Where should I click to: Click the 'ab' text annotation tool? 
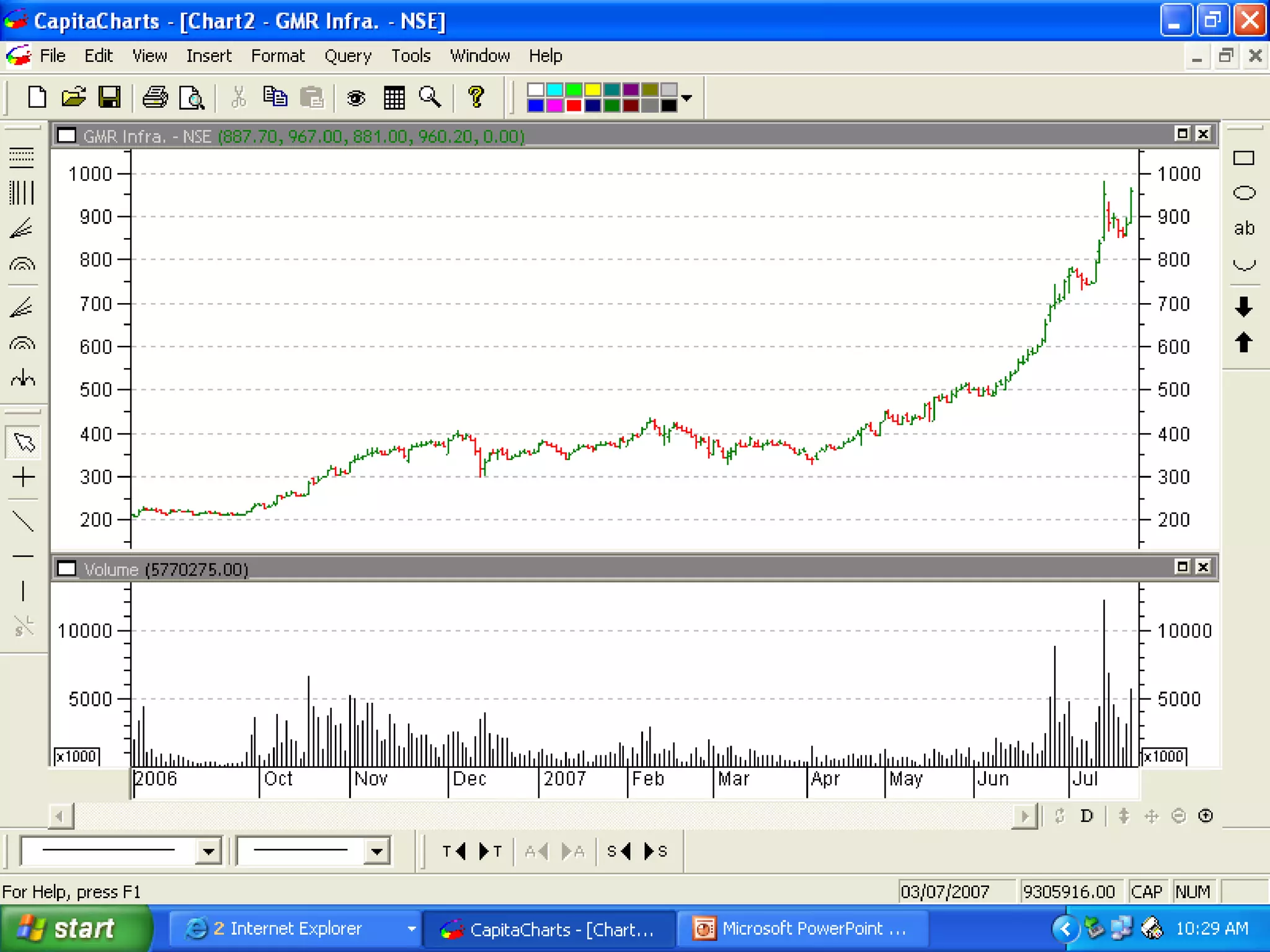pyautogui.click(x=1244, y=228)
